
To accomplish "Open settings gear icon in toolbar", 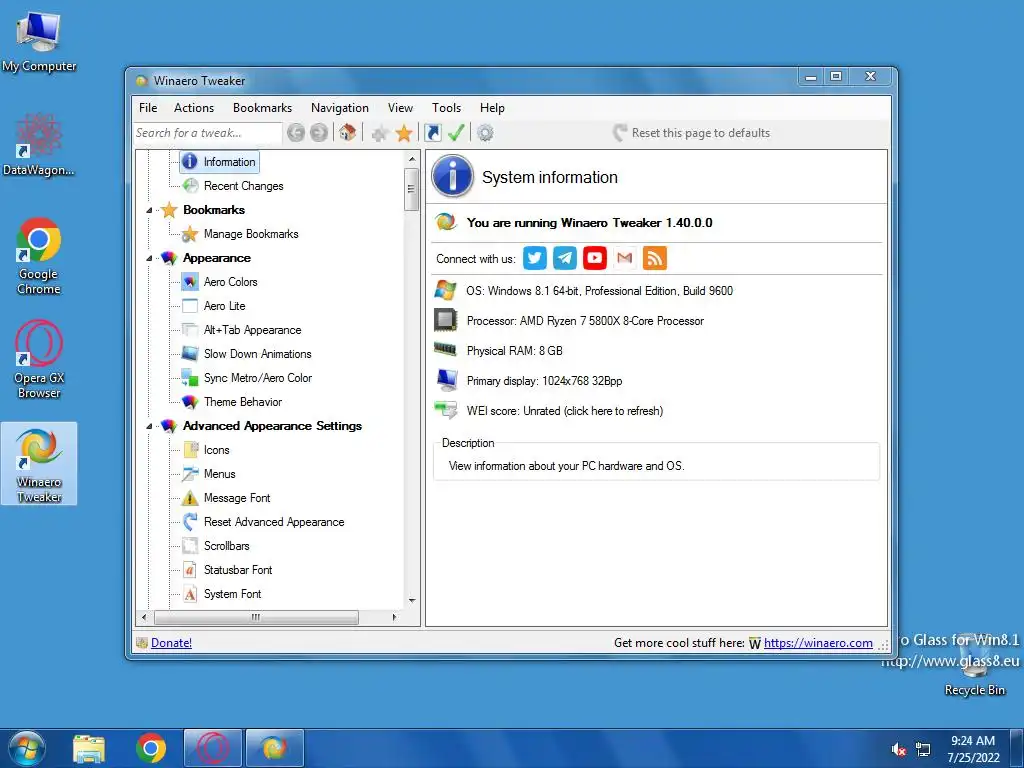I will coord(485,133).
